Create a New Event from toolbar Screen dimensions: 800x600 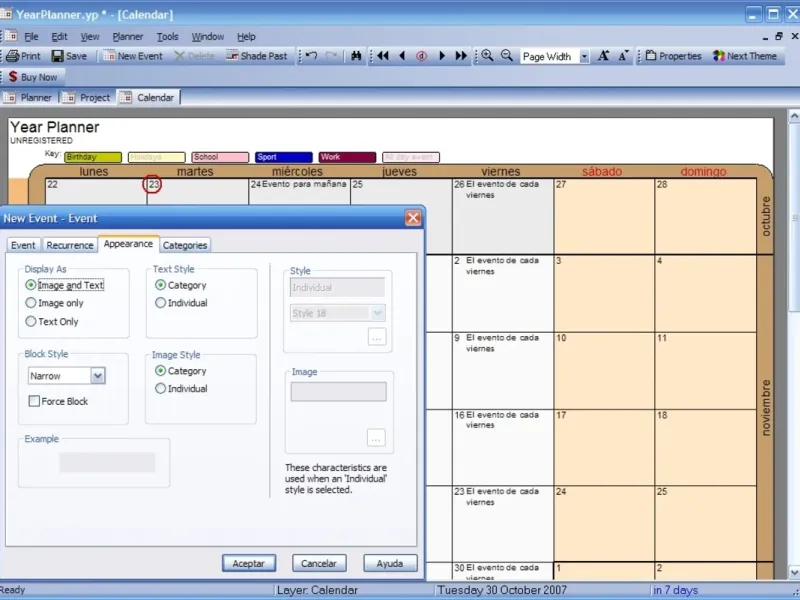pyautogui.click(x=132, y=56)
